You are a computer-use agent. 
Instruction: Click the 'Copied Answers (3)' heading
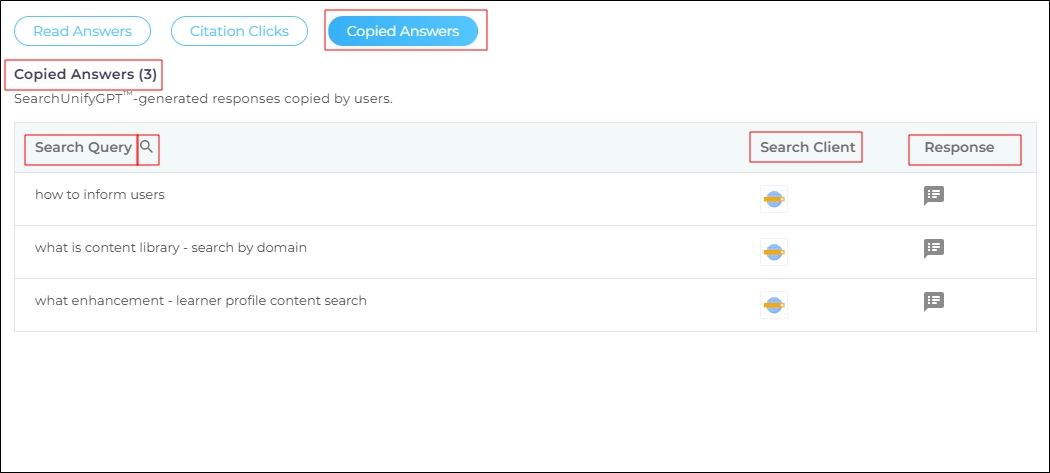click(85, 75)
